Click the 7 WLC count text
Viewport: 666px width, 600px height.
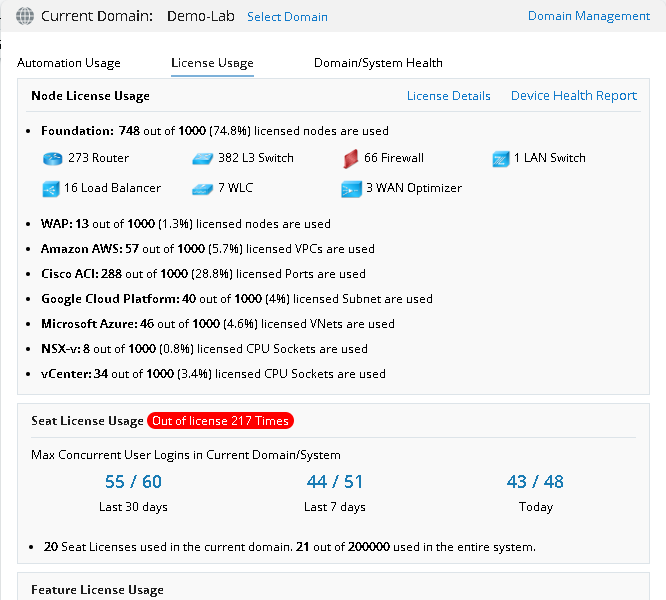coord(235,188)
